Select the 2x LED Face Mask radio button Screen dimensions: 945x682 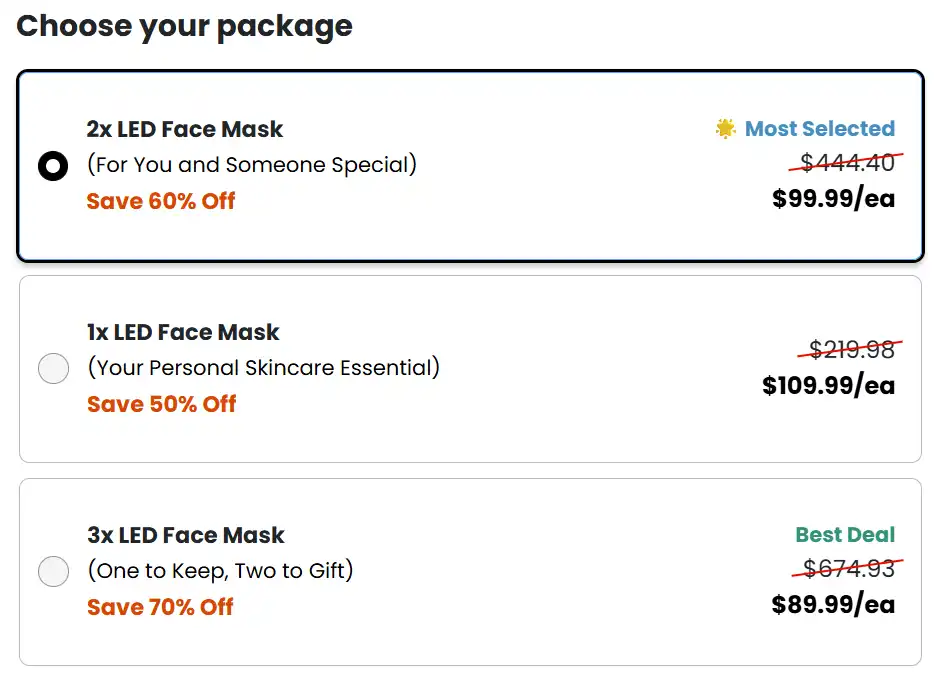click(53, 166)
